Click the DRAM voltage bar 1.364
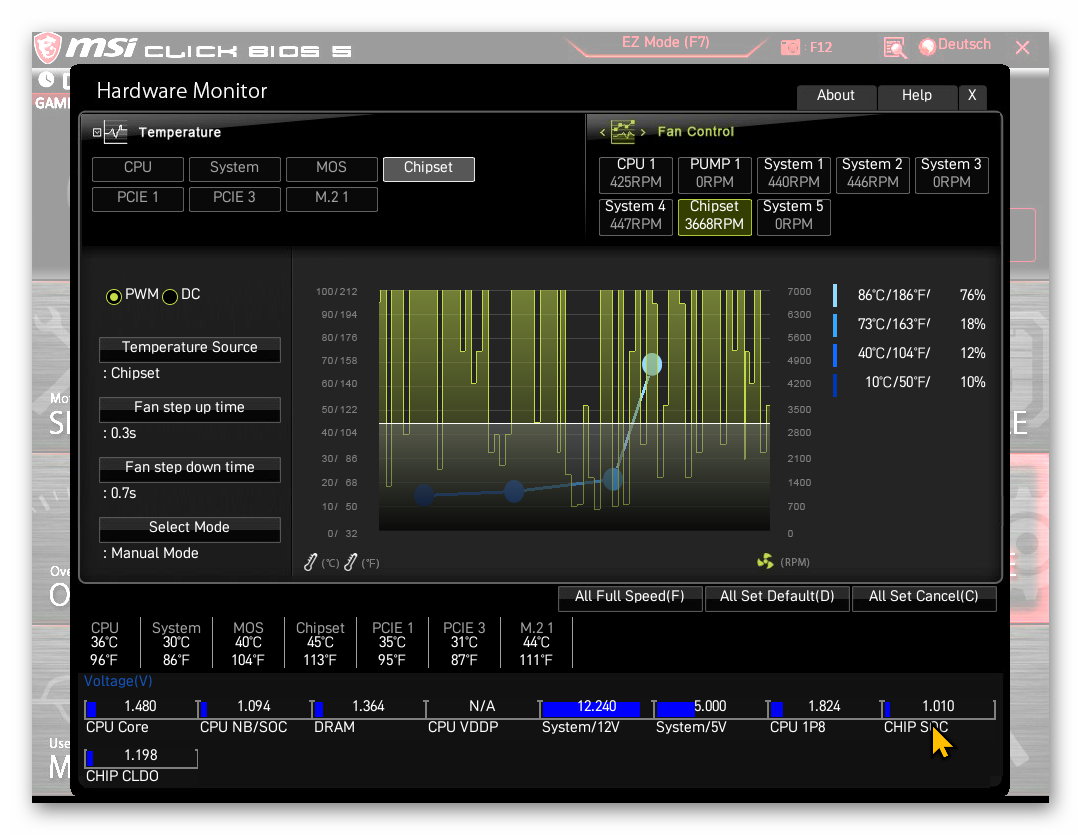1081x835 pixels. [368, 708]
